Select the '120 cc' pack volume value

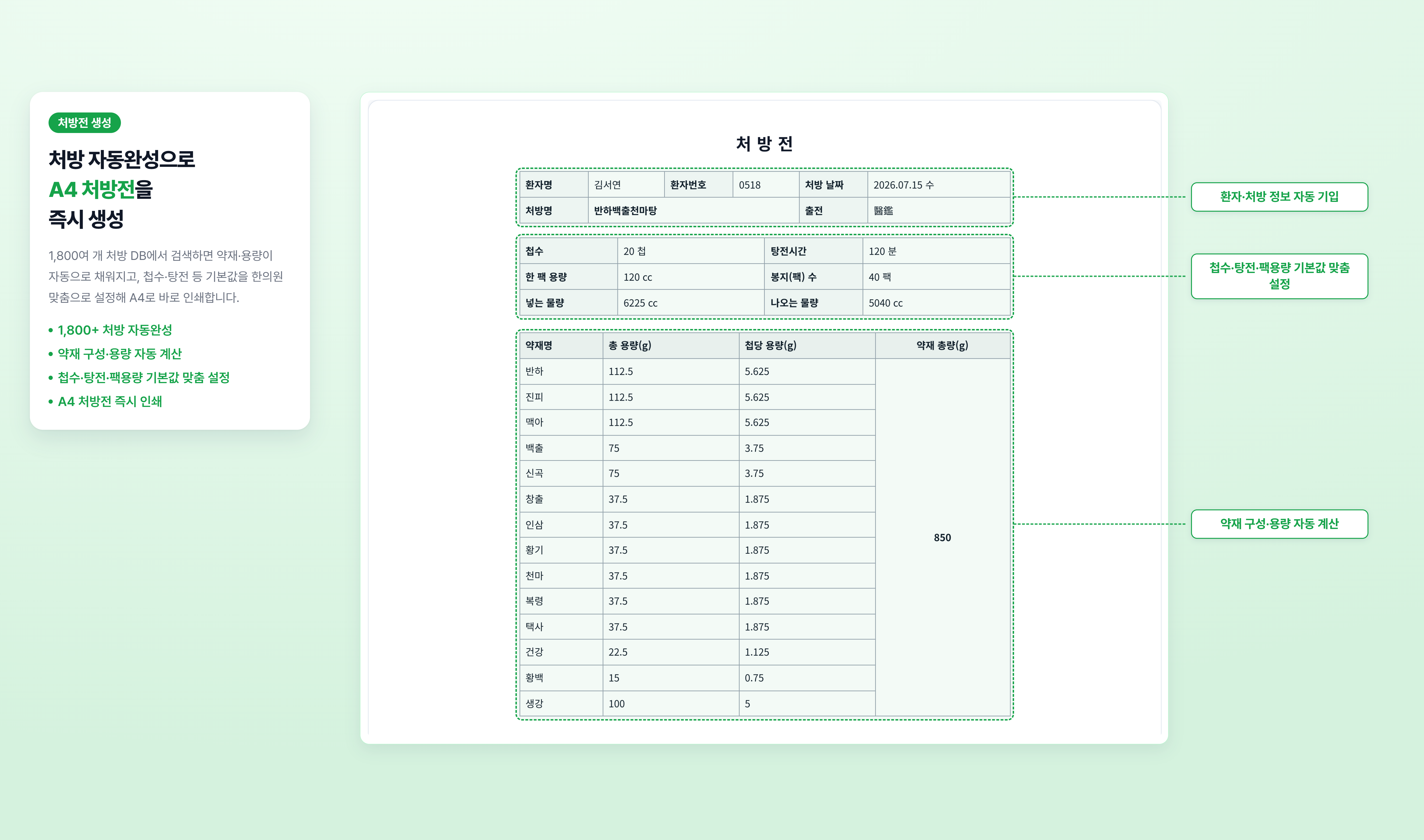click(638, 277)
